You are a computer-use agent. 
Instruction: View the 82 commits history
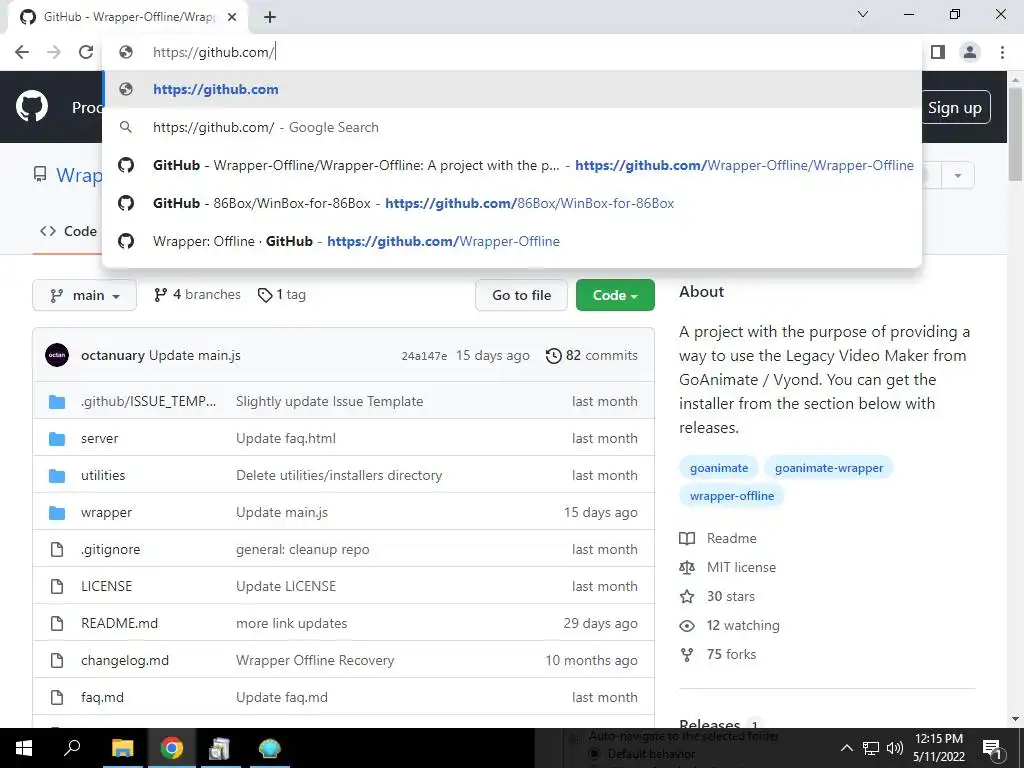(x=592, y=355)
